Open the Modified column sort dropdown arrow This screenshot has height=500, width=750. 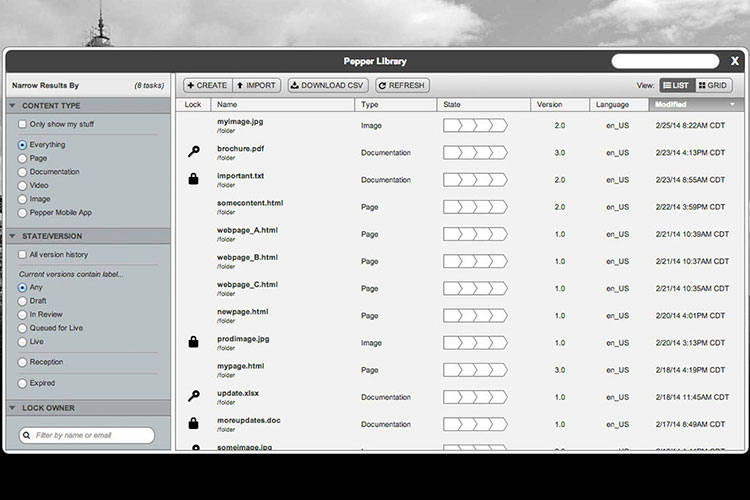[732, 104]
